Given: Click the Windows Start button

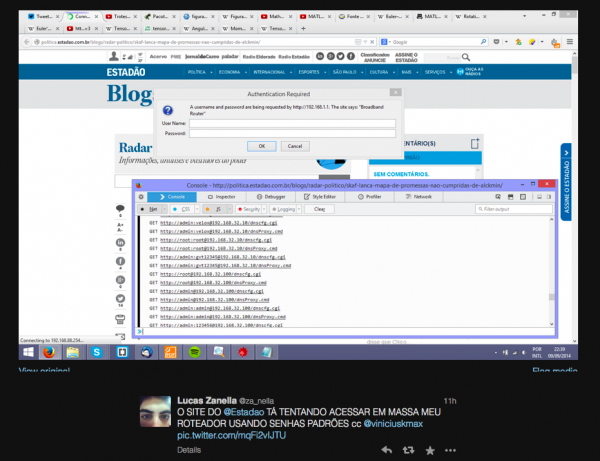Looking at the screenshot, I should pos(29,353).
